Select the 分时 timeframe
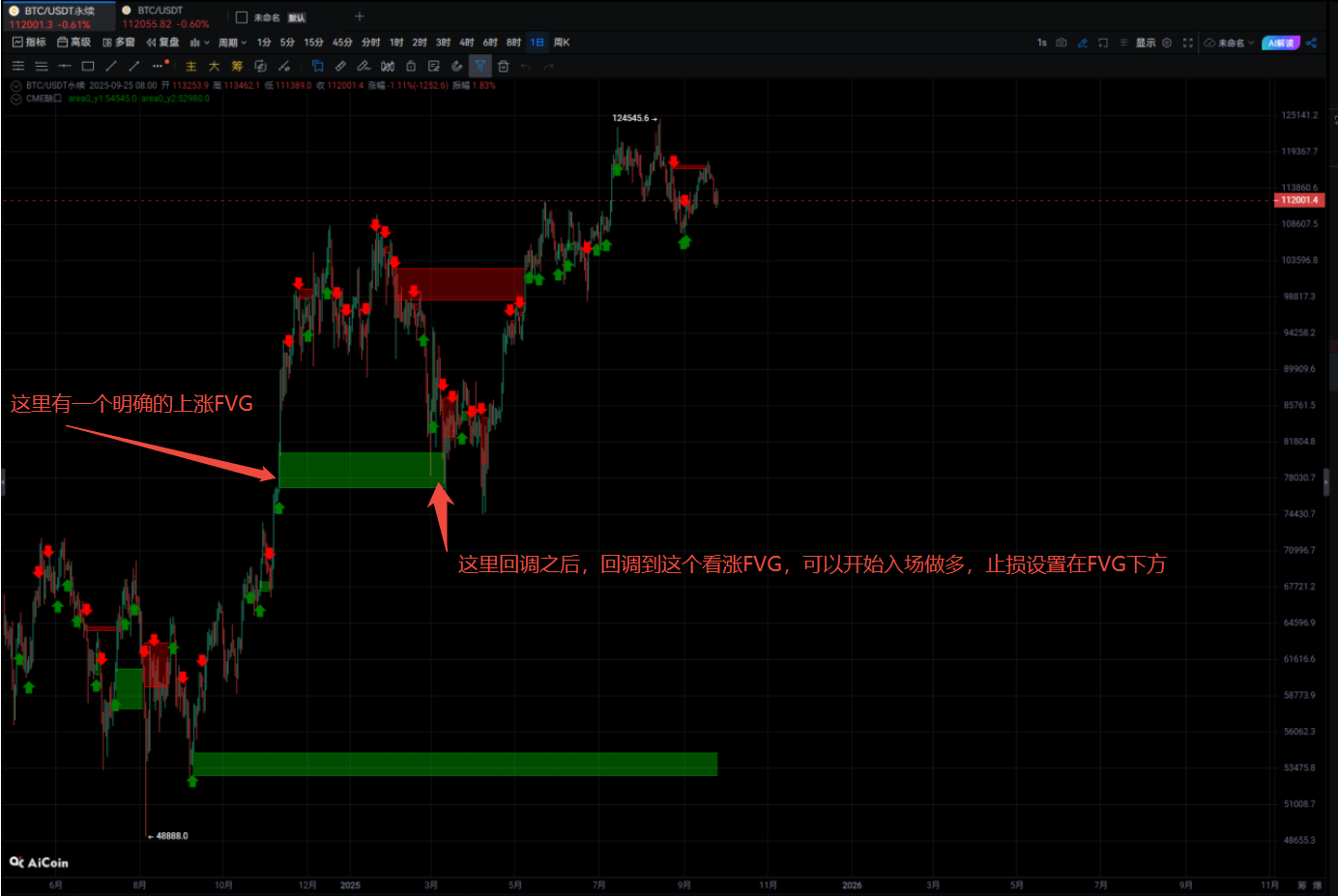 (x=370, y=43)
